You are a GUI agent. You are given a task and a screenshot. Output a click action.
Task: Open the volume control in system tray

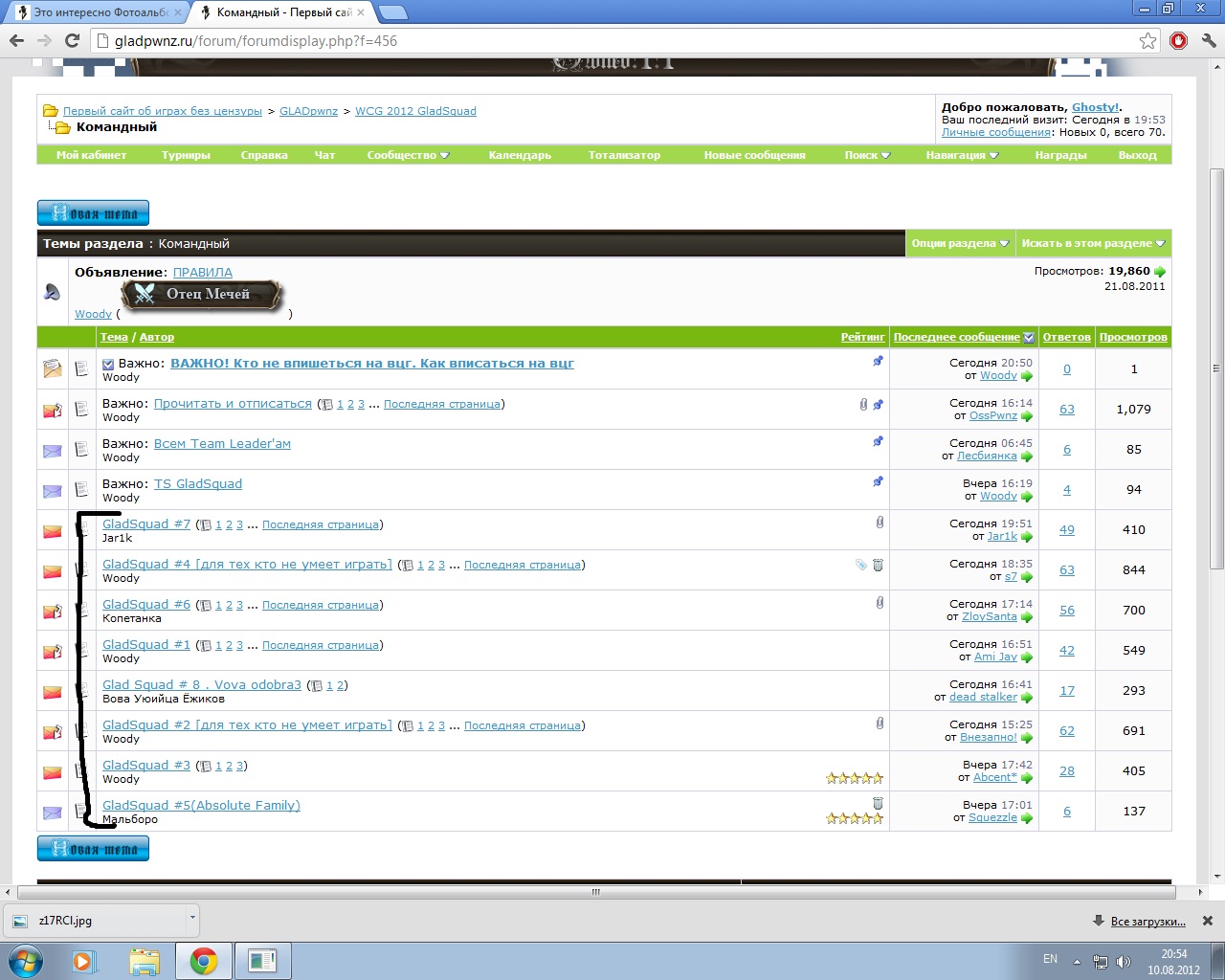pyautogui.click(x=1124, y=961)
